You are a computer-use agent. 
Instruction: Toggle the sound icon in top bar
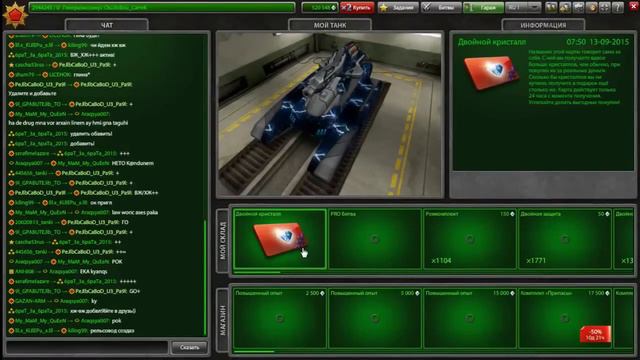(592, 7)
